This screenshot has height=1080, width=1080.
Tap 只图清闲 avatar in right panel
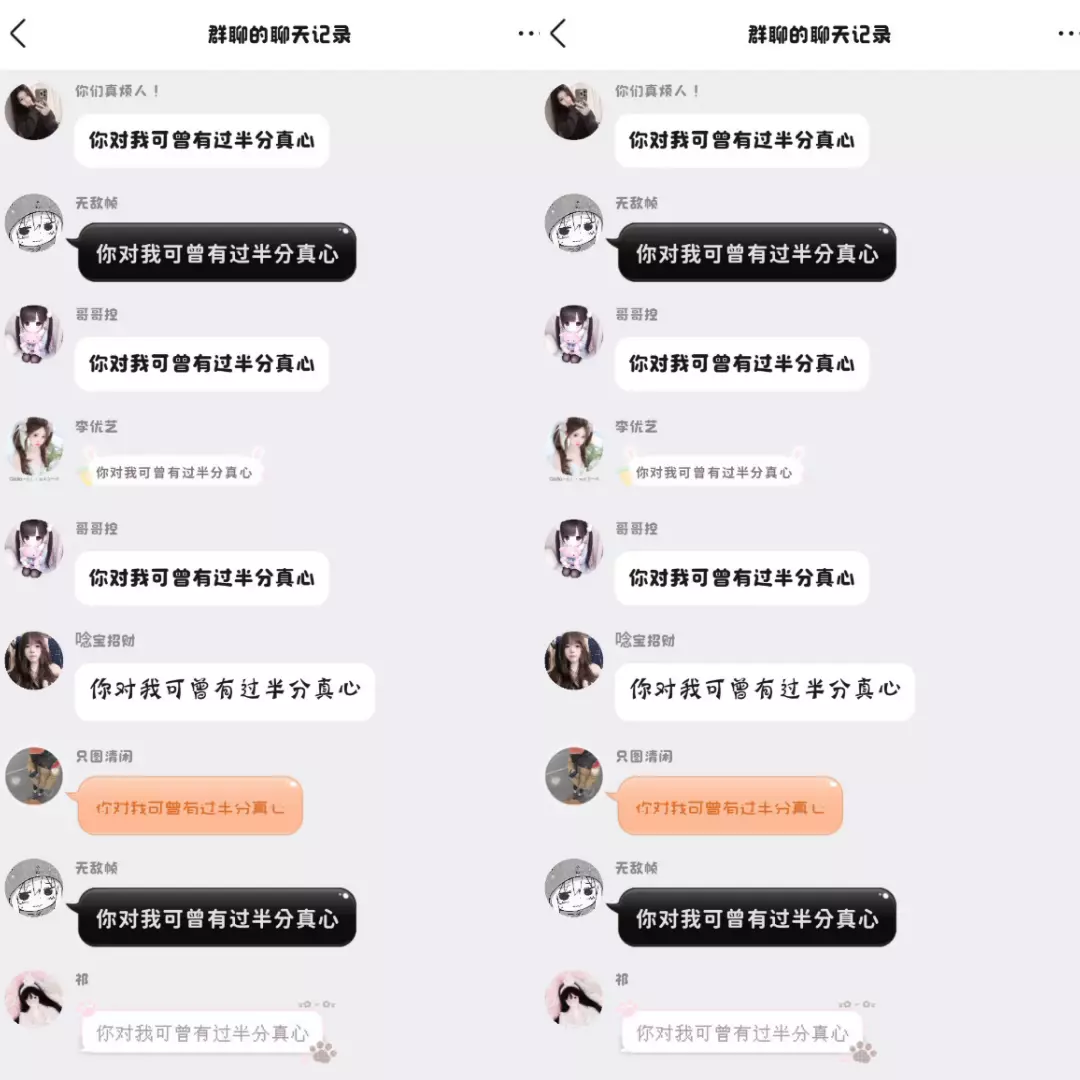point(574,776)
